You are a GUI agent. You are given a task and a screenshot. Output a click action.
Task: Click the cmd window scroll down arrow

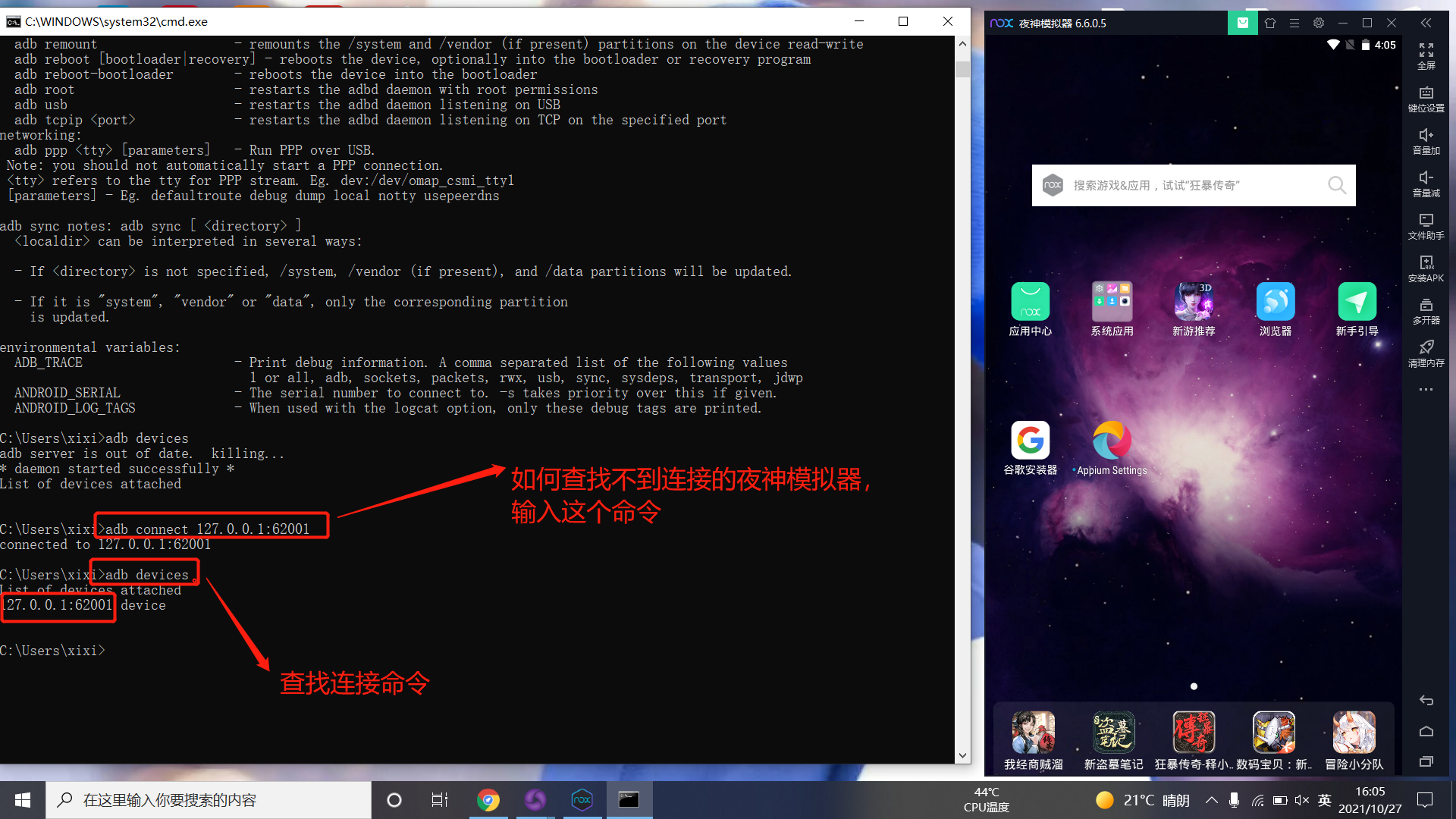tap(962, 755)
